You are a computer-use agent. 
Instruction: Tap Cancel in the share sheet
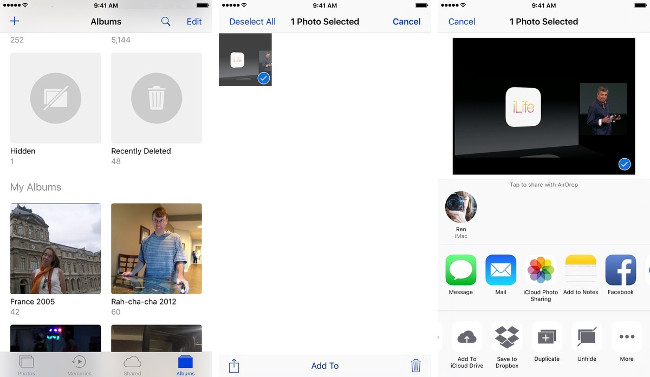462,22
